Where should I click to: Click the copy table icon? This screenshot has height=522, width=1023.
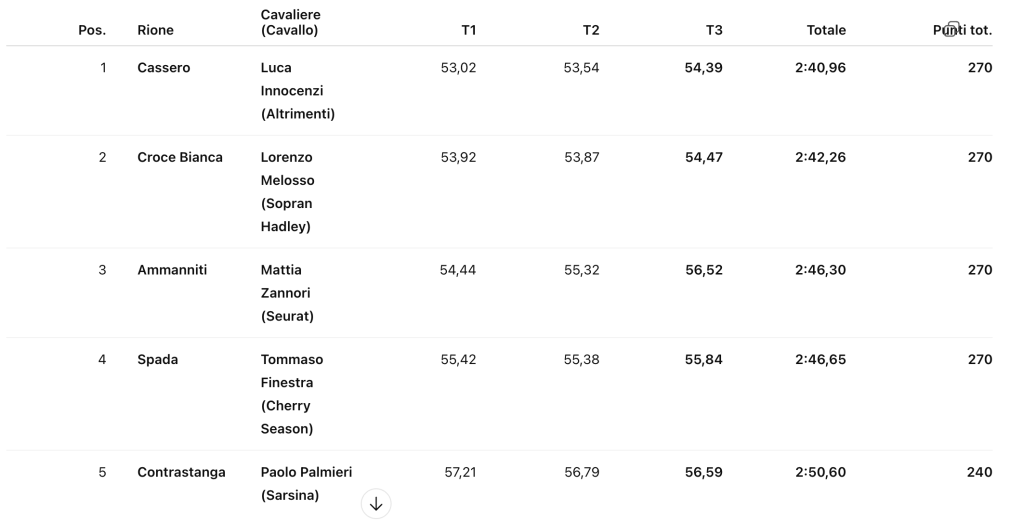(x=953, y=29)
